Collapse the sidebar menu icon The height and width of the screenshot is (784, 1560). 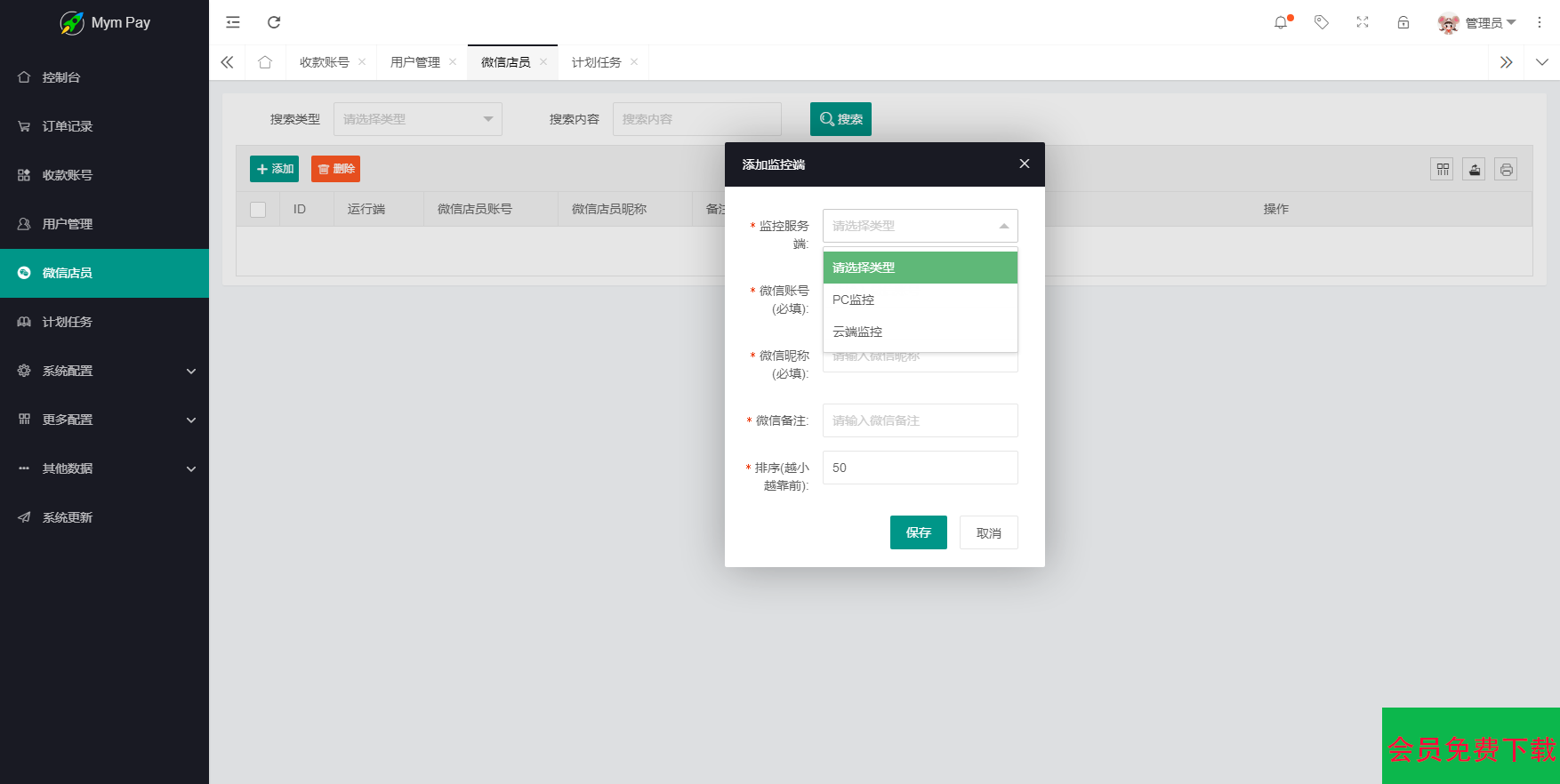coord(233,22)
